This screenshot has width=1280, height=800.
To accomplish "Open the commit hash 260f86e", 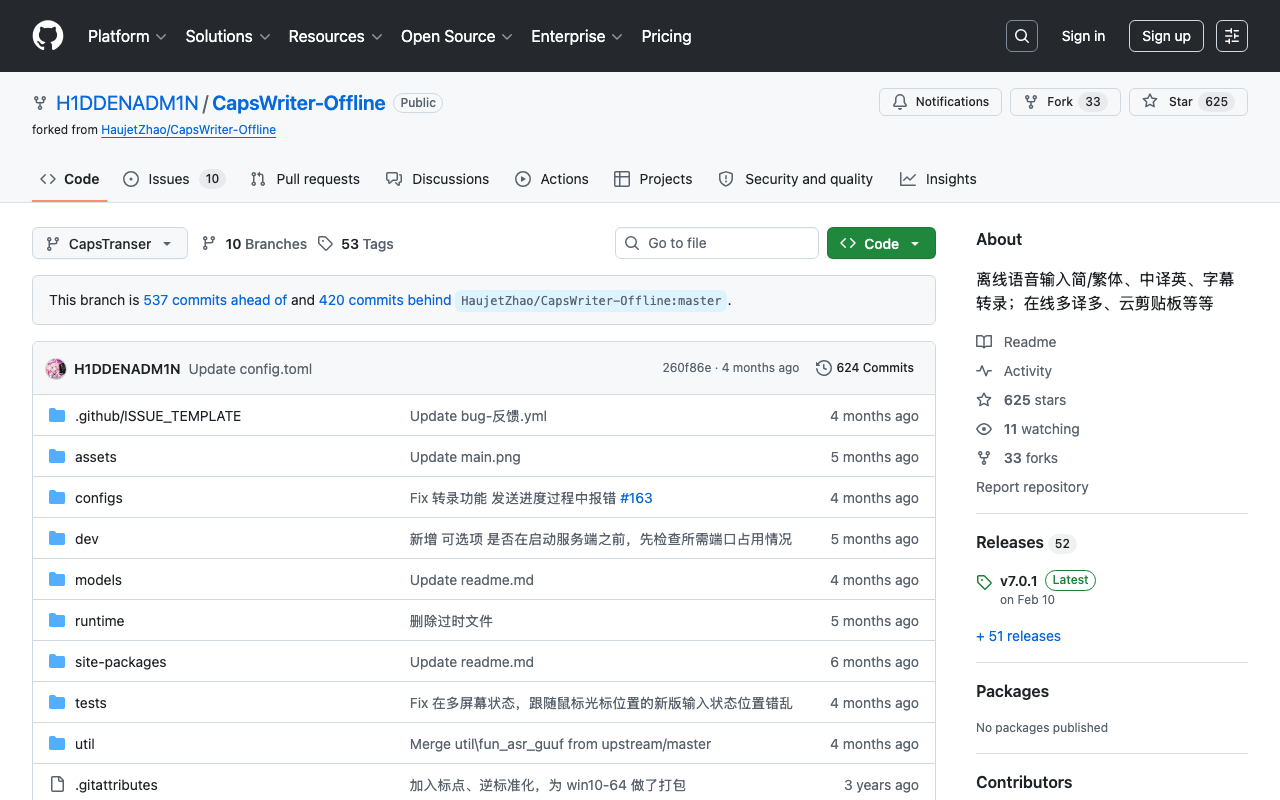I will pos(686,368).
